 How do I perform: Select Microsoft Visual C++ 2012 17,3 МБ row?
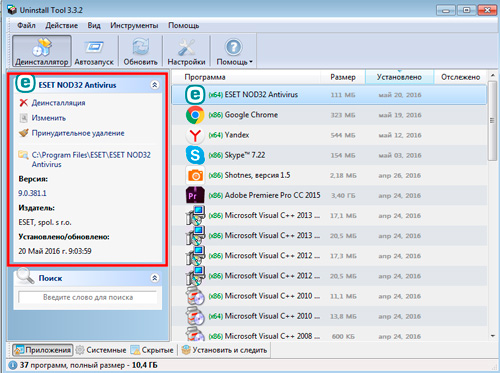[x=329, y=256]
